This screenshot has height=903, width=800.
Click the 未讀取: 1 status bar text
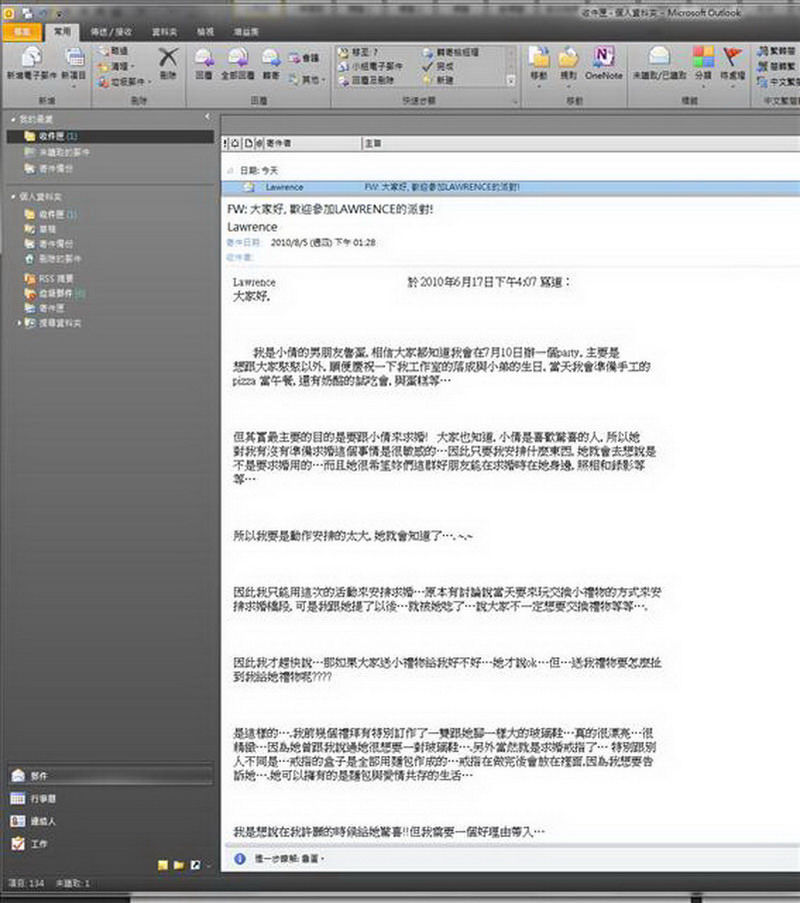tap(73, 883)
